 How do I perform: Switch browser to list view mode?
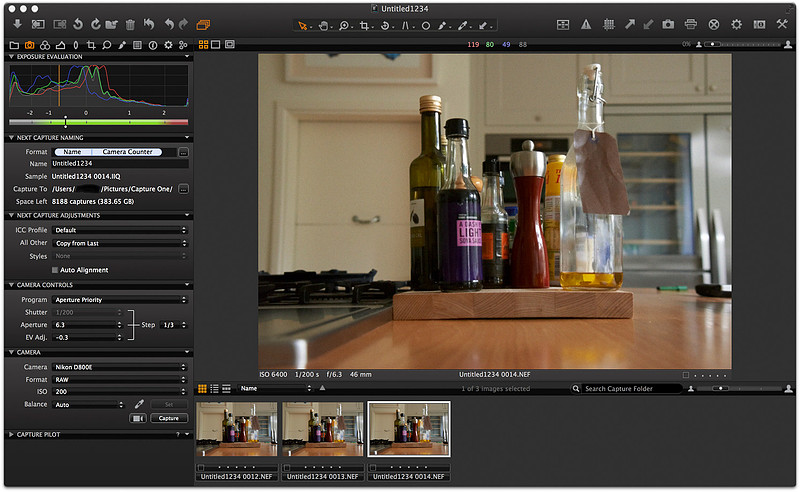tap(214, 388)
